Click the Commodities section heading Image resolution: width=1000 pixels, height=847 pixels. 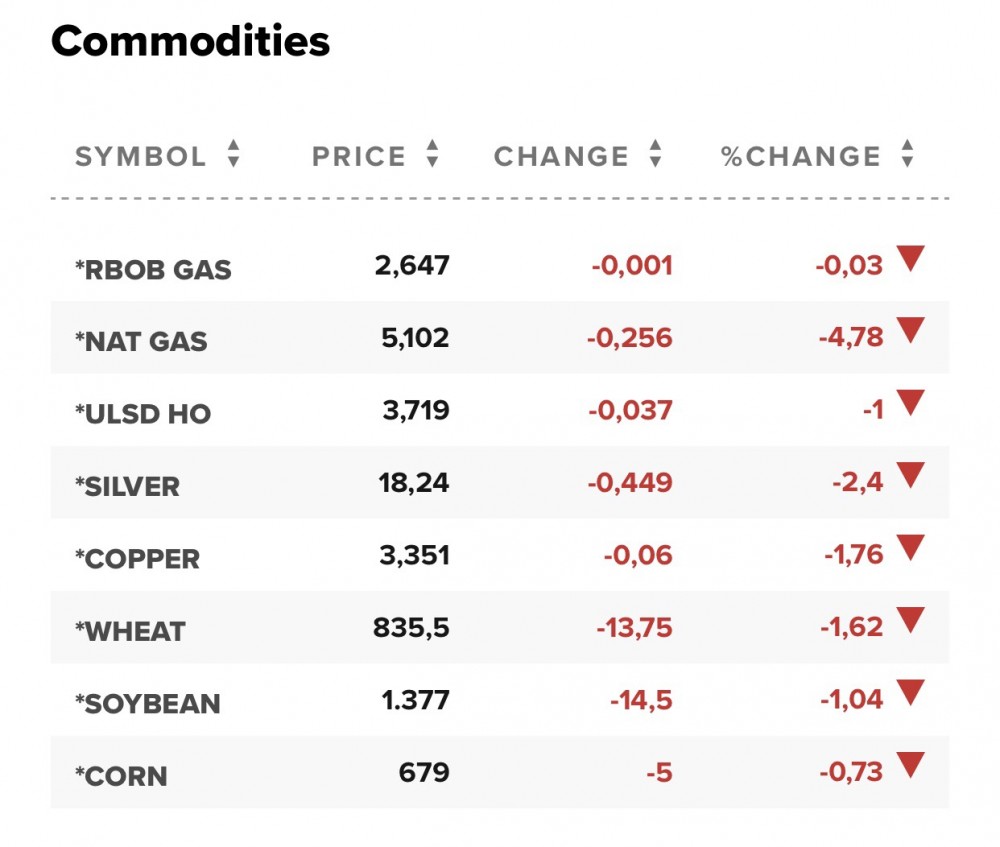pyautogui.click(x=190, y=42)
